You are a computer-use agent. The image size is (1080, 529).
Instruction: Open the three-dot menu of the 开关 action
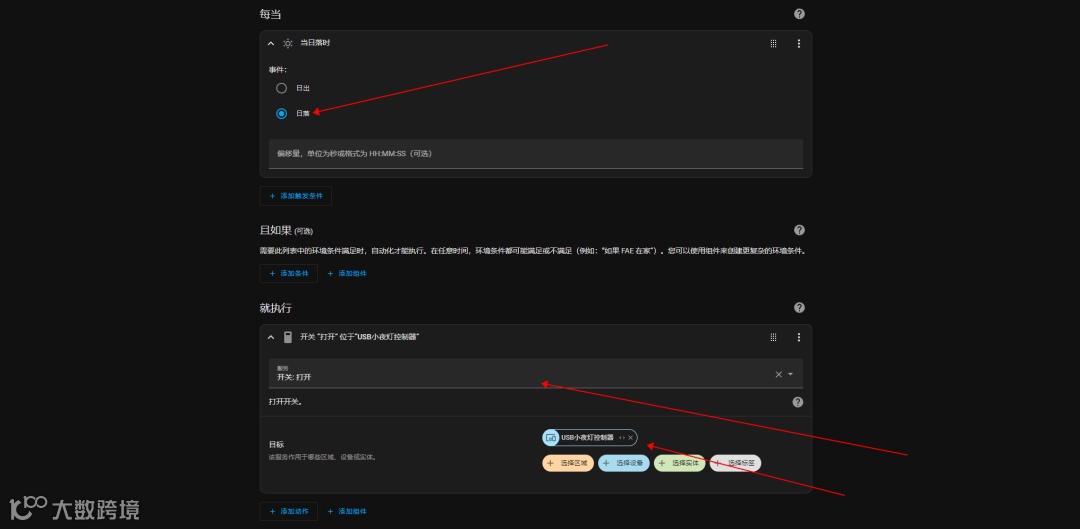click(799, 338)
